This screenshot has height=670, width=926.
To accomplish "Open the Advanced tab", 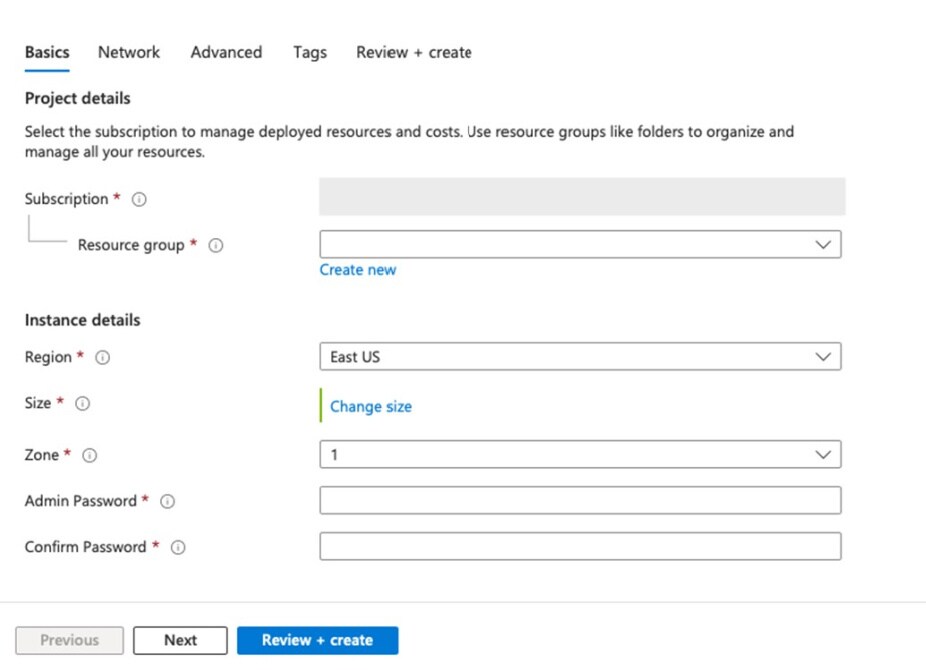I will (x=226, y=52).
